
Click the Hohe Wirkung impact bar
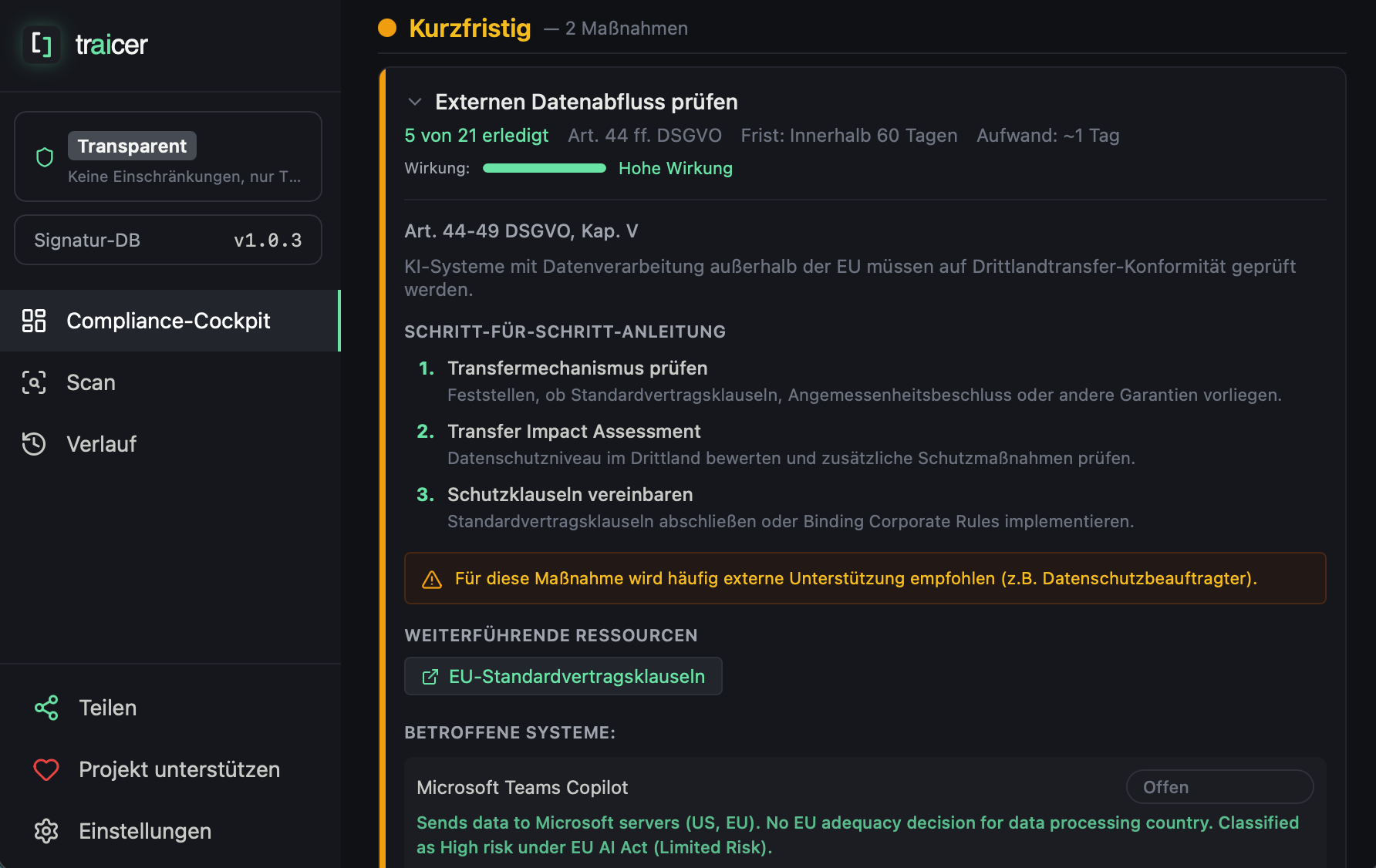(x=544, y=167)
